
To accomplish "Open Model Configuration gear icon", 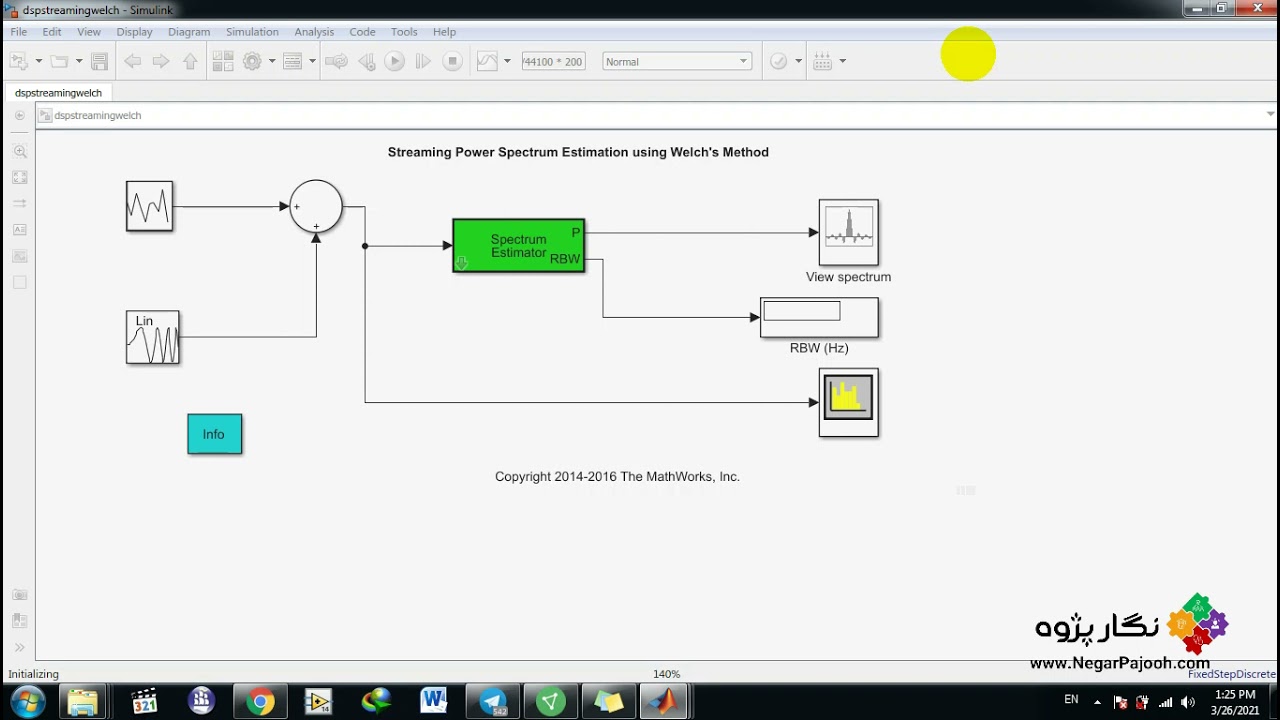I will [x=252, y=61].
